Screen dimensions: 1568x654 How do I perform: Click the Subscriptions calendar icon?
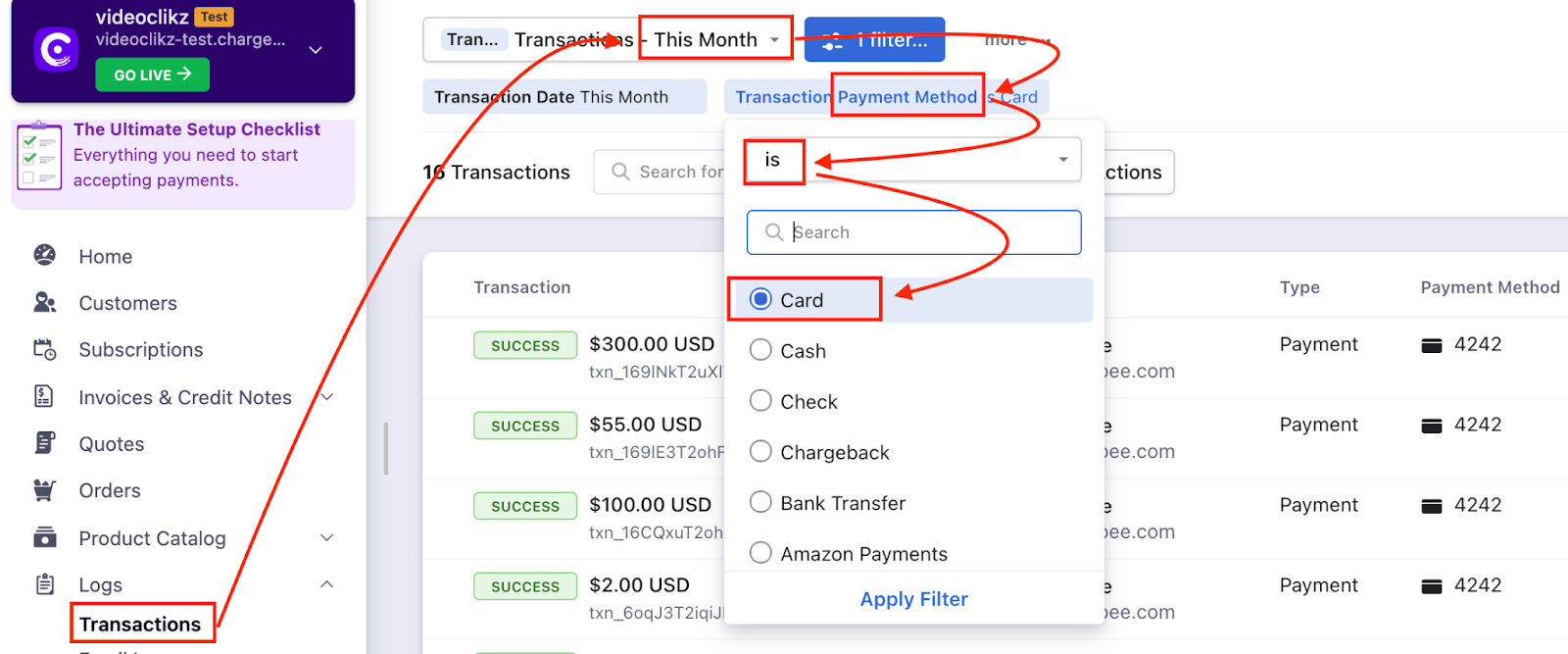click(45, 349)
